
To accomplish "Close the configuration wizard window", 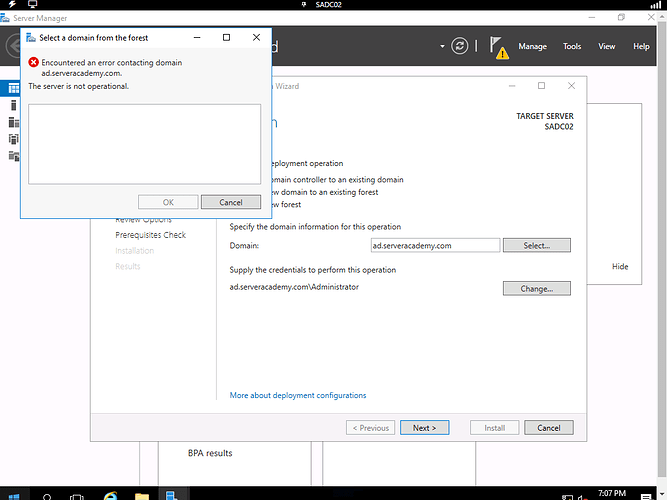I will pos(571,86).
